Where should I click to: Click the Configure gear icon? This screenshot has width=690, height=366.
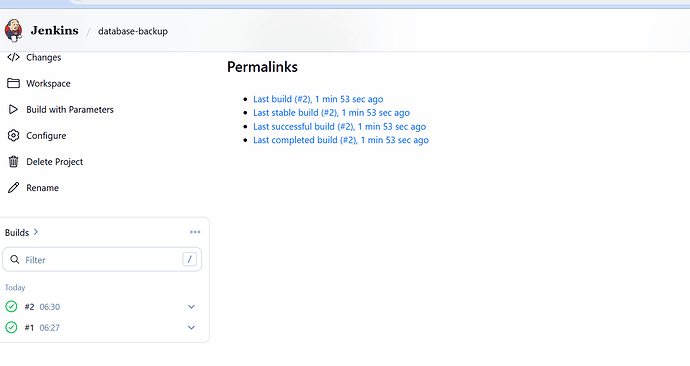tap(13, 135)
